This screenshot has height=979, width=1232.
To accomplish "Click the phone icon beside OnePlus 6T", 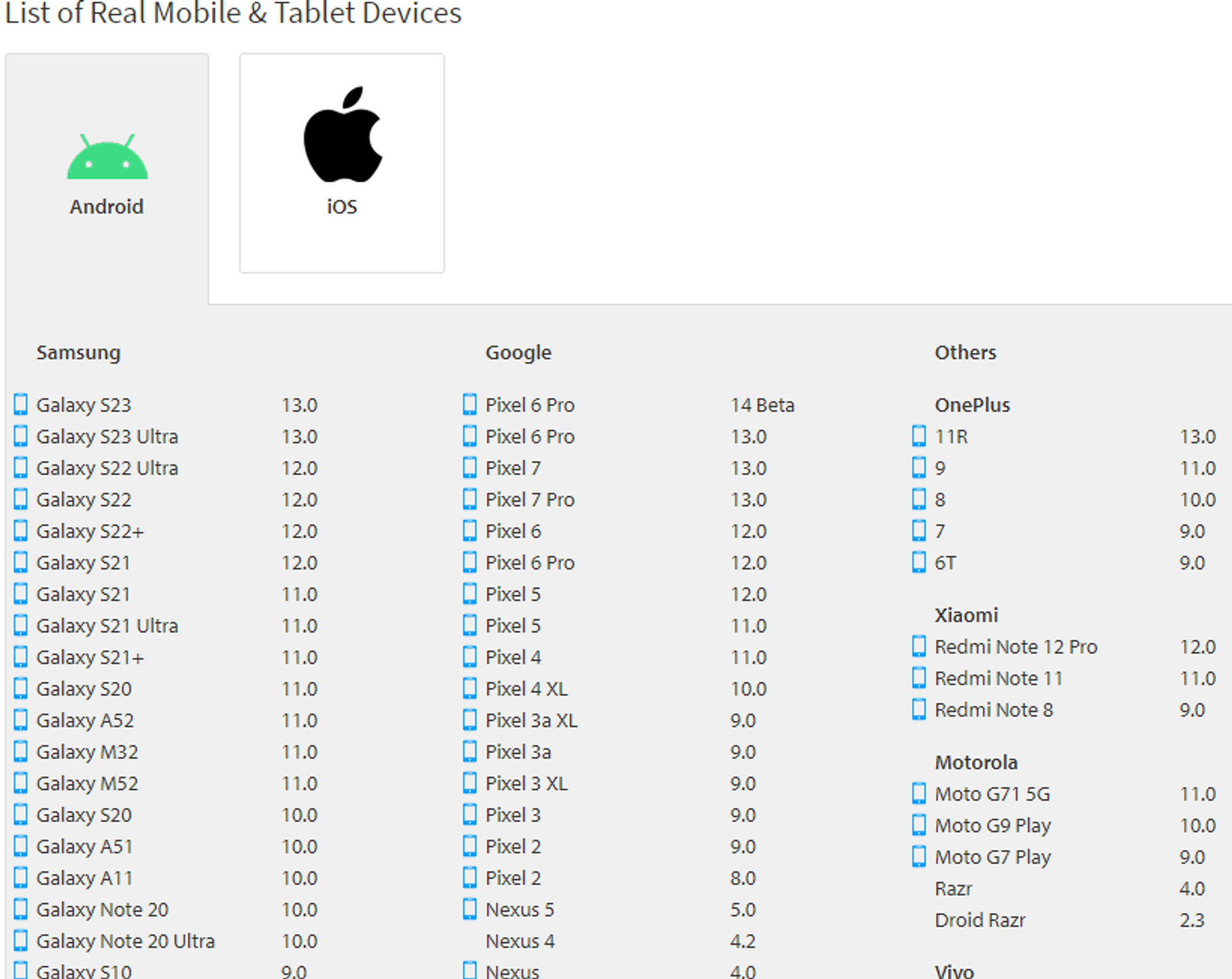I will click(x=918, y=562).
